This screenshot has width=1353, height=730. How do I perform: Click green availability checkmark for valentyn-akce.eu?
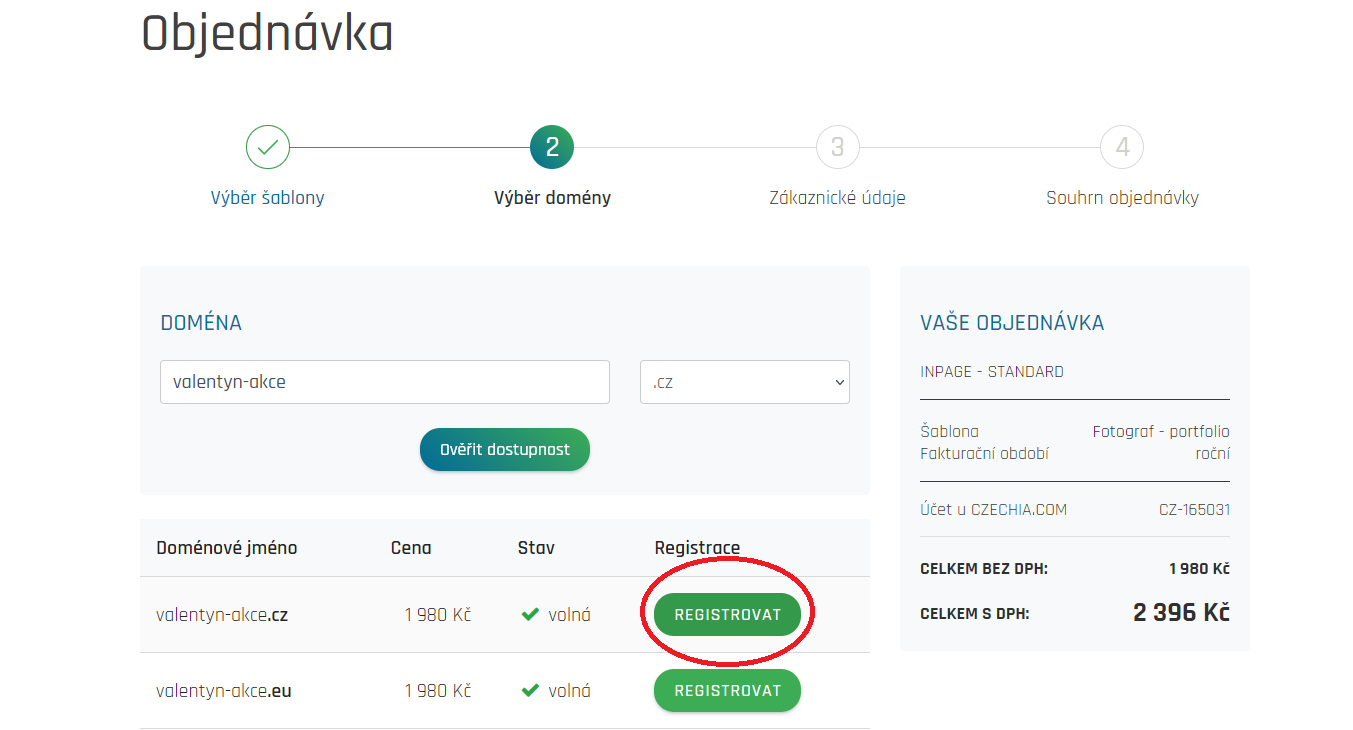[x=530, y=691]
